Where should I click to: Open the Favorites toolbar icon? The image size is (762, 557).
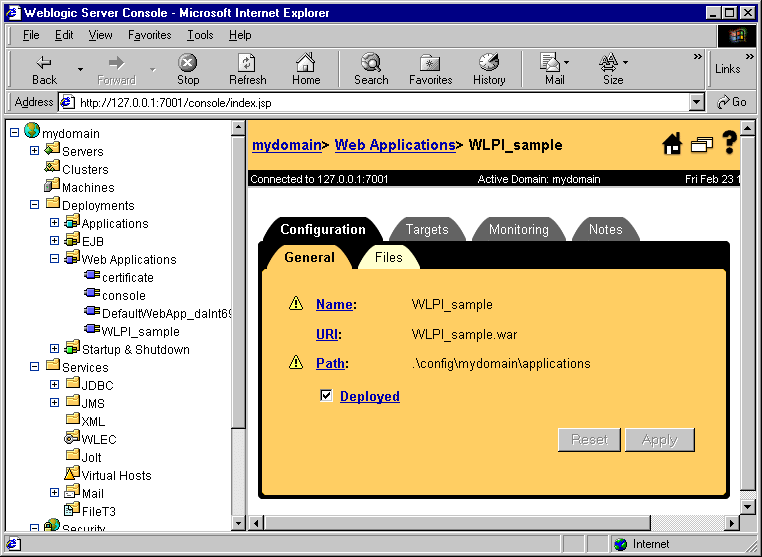tap(430, 63)
